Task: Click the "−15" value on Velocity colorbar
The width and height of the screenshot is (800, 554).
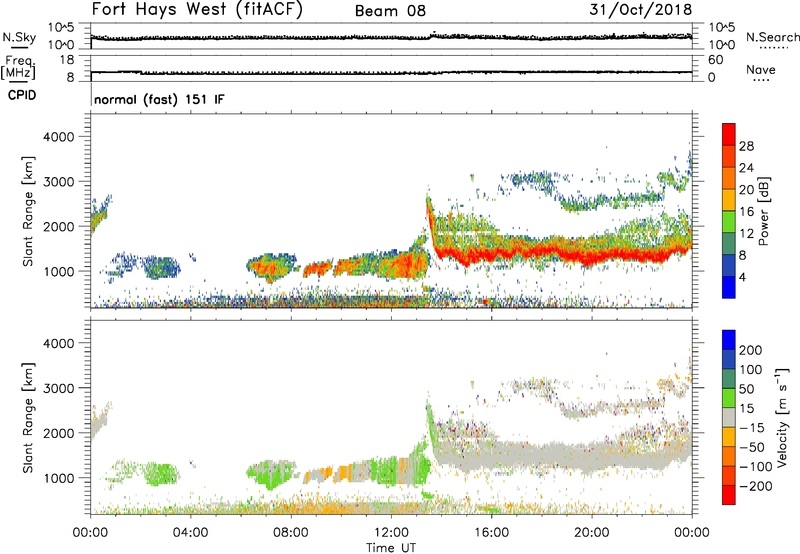Action: coord(752,427)
